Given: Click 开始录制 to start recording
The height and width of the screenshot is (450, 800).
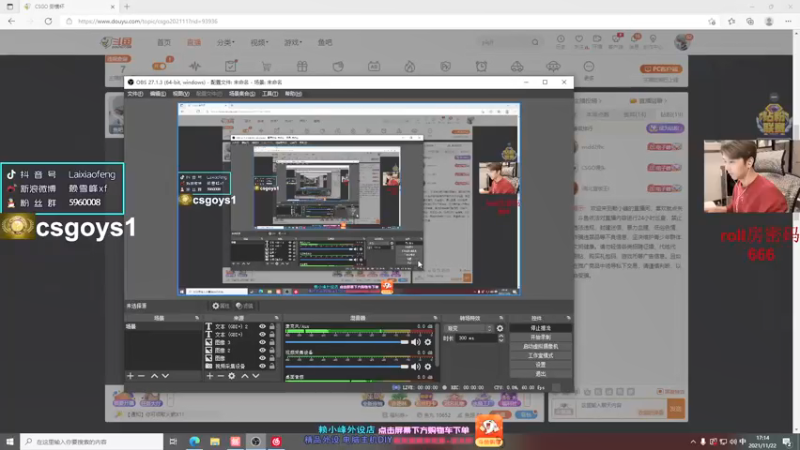Looking at the screenshot, I should tap(540, 337).
